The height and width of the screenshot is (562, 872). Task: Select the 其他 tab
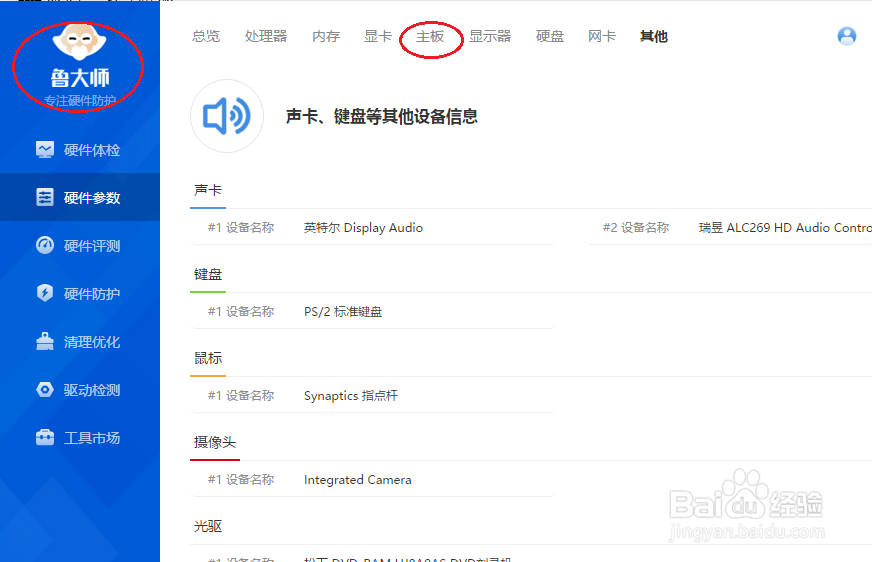(x=654, y=37)
